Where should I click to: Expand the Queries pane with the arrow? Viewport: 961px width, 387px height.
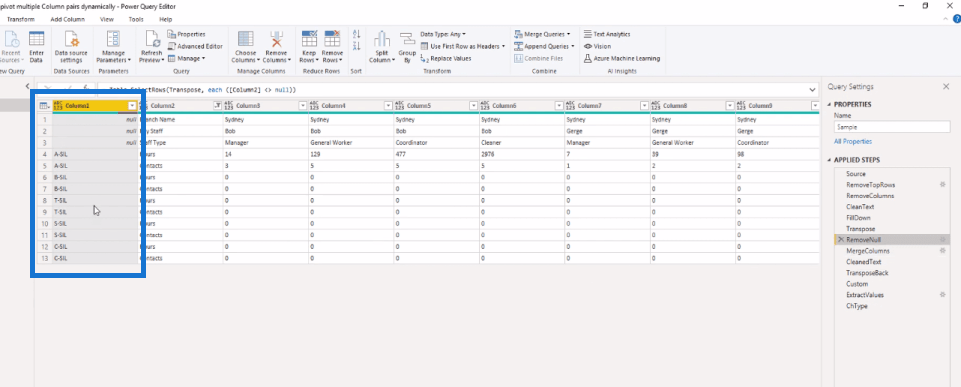(x=28, y=86)
